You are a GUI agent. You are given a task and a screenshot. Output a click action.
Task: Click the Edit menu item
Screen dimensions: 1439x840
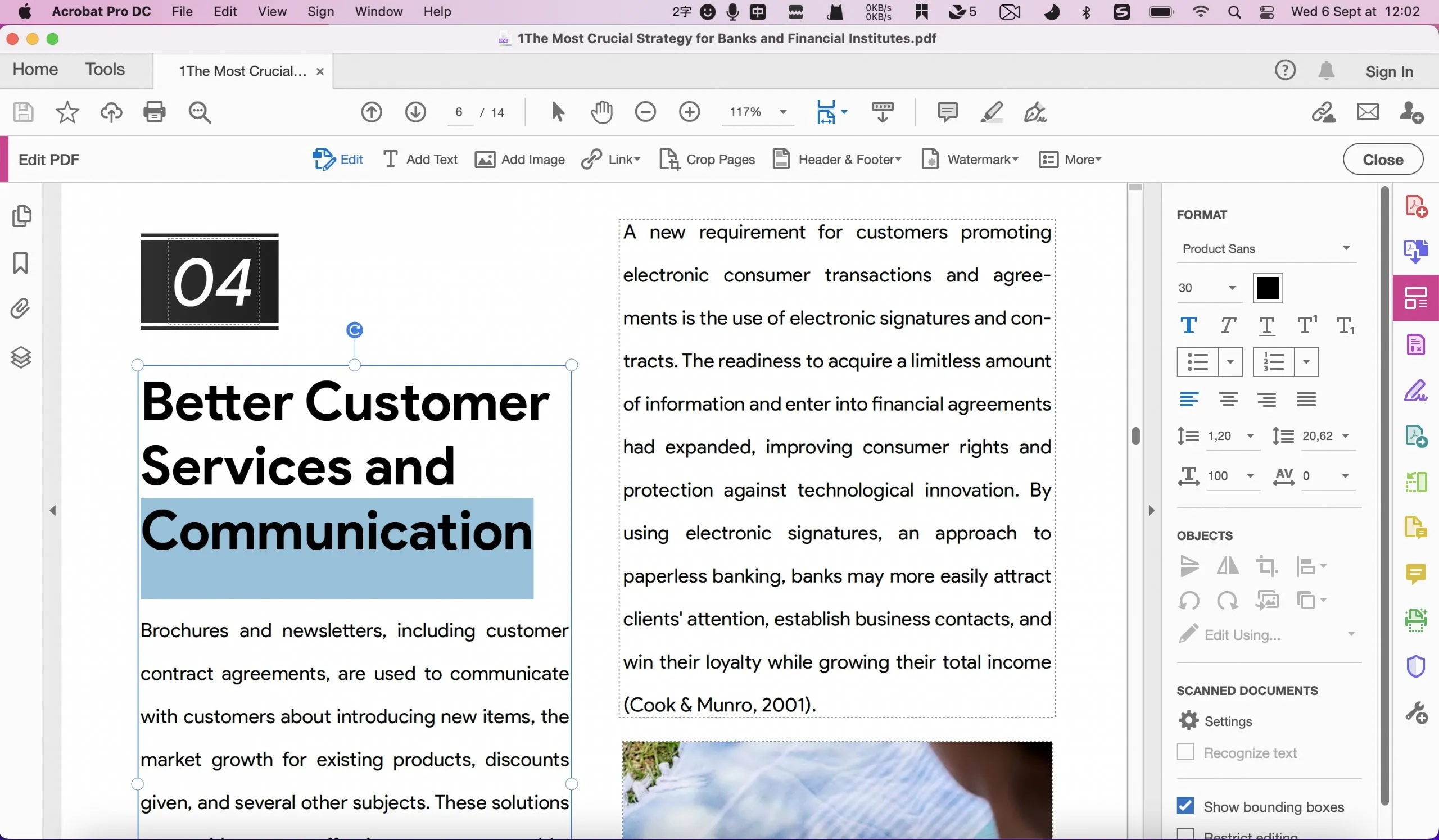224,11
